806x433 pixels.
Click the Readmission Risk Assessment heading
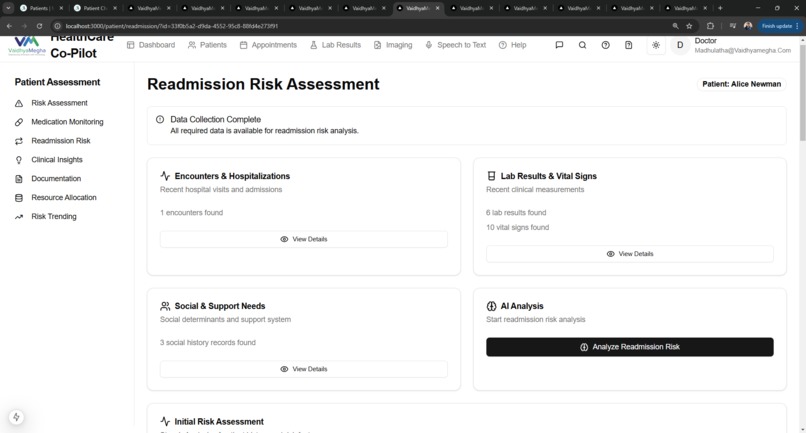(x=263, y=84)
